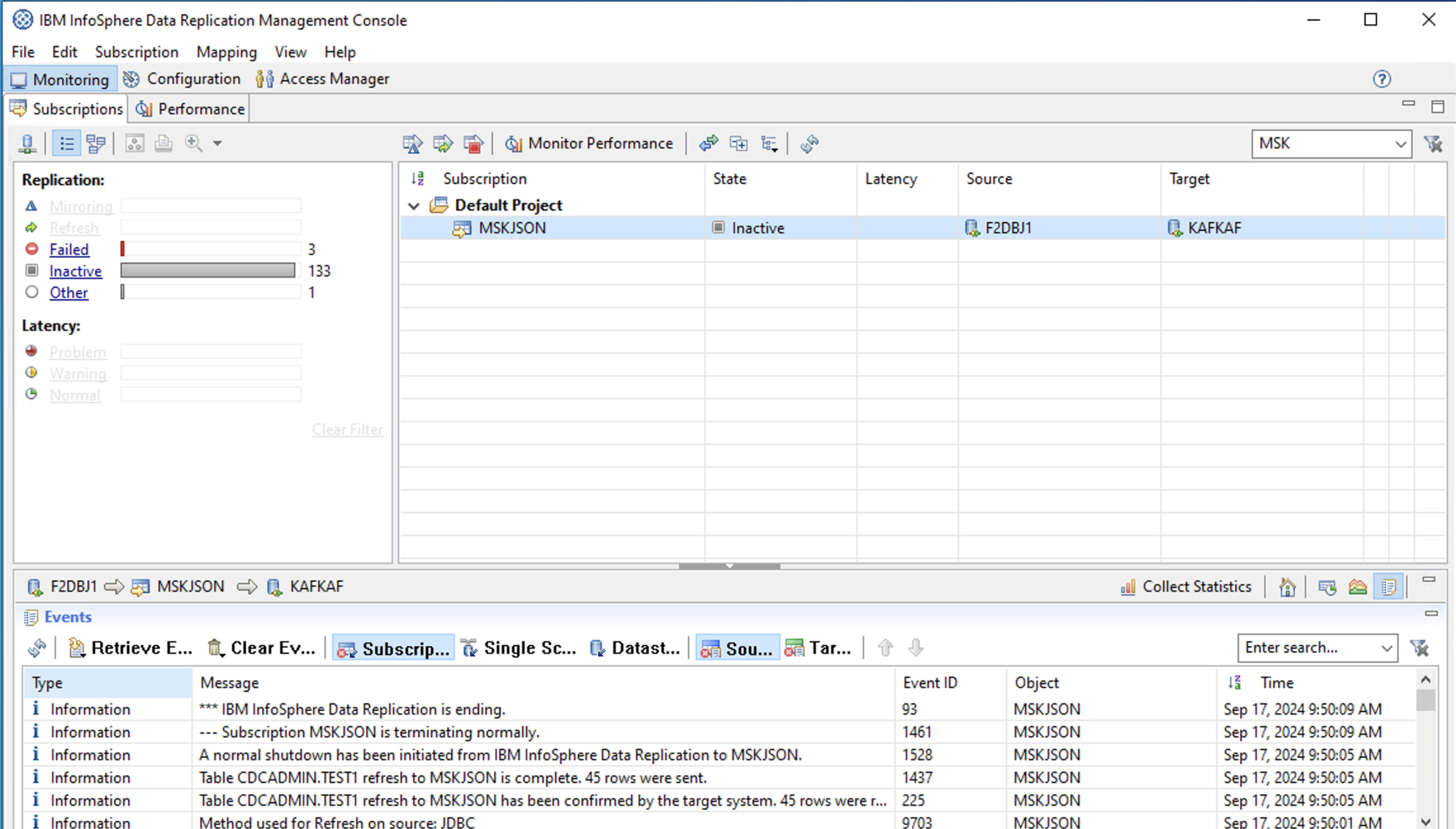Click the Inactive gray progress bar
1456x829 pixels.
click(208, 270)
